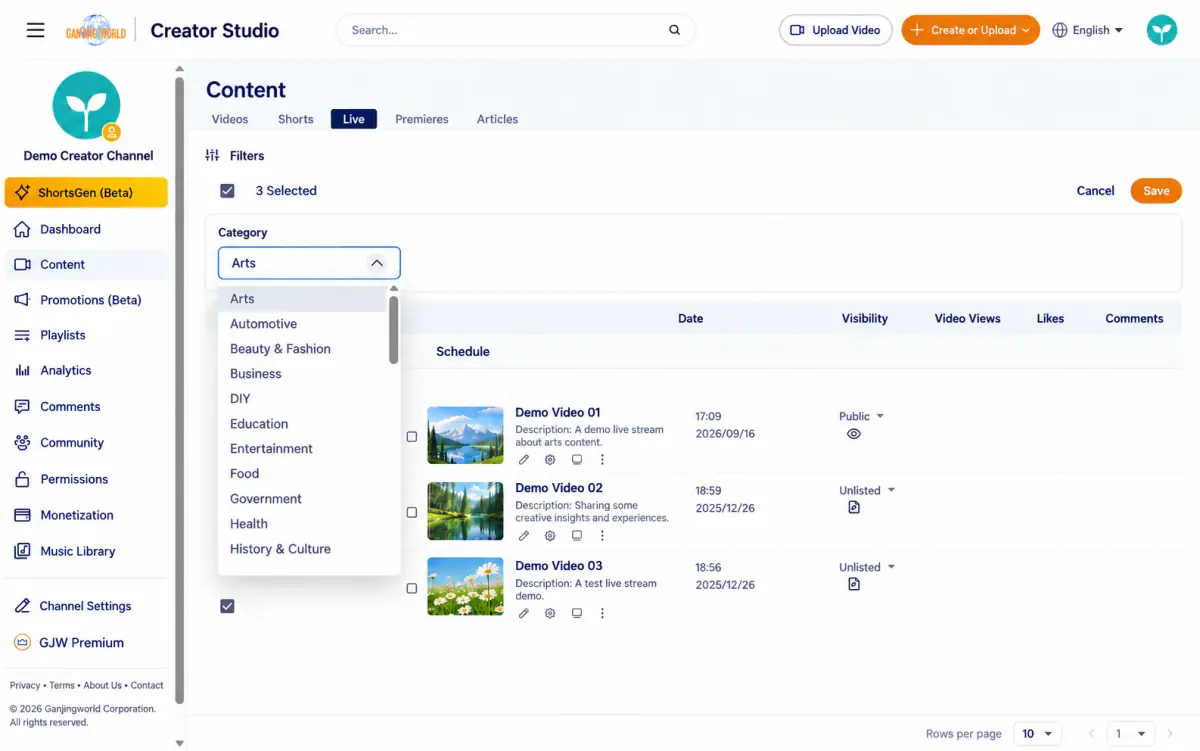Select the Education category option
The height and width of the screenshot is (751, 1200).
pyautogui.click(x=303, y=424)
